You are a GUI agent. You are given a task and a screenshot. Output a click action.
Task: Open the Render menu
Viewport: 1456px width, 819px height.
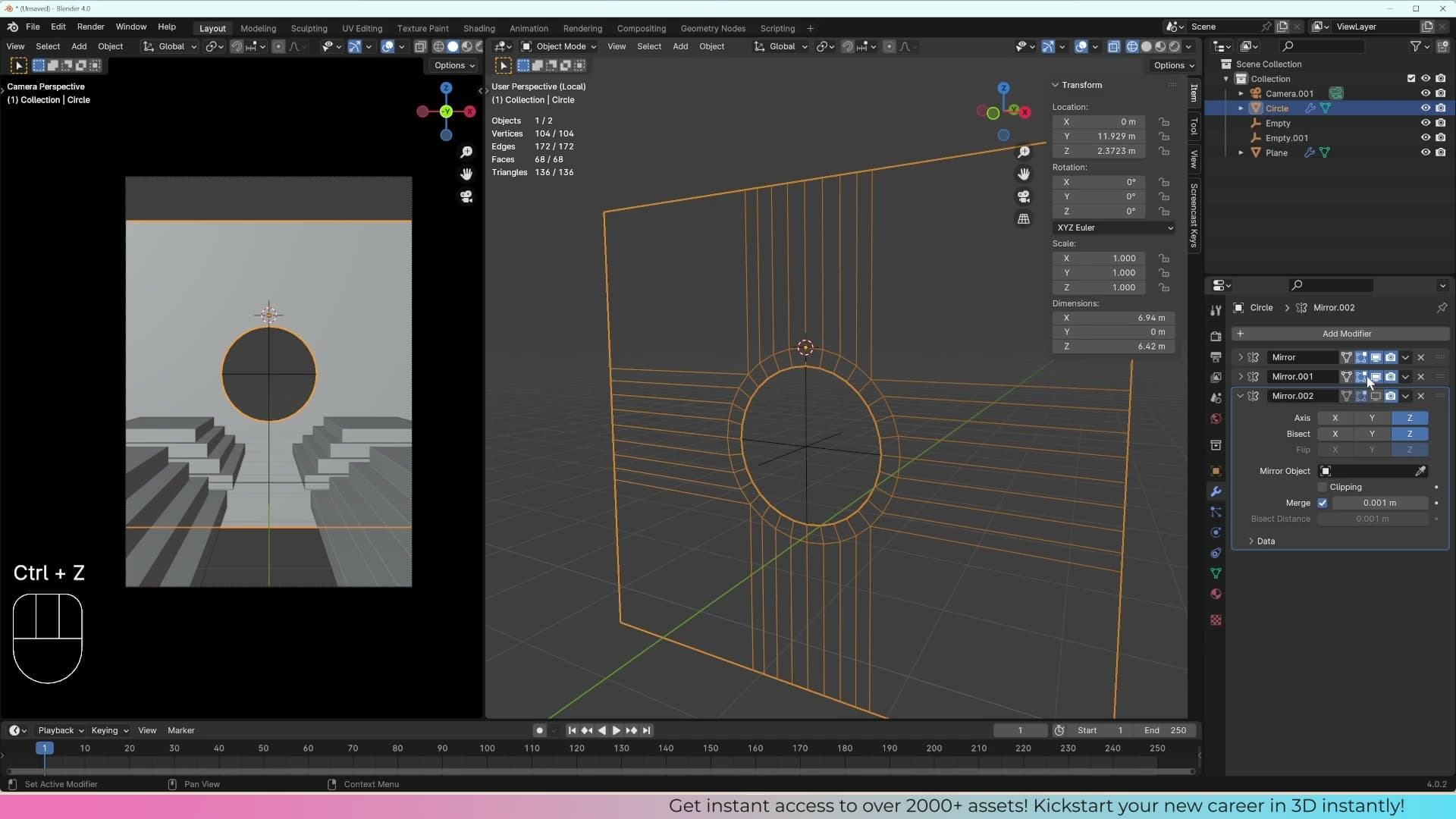[90, 27]
